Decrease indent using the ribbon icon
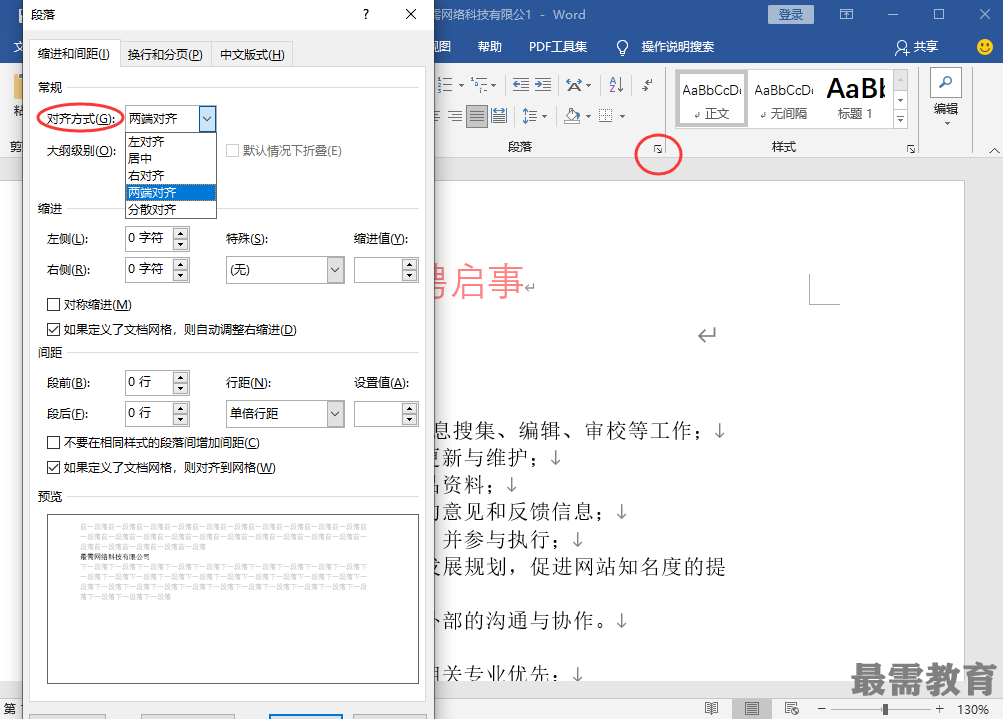 click(521, 84)
